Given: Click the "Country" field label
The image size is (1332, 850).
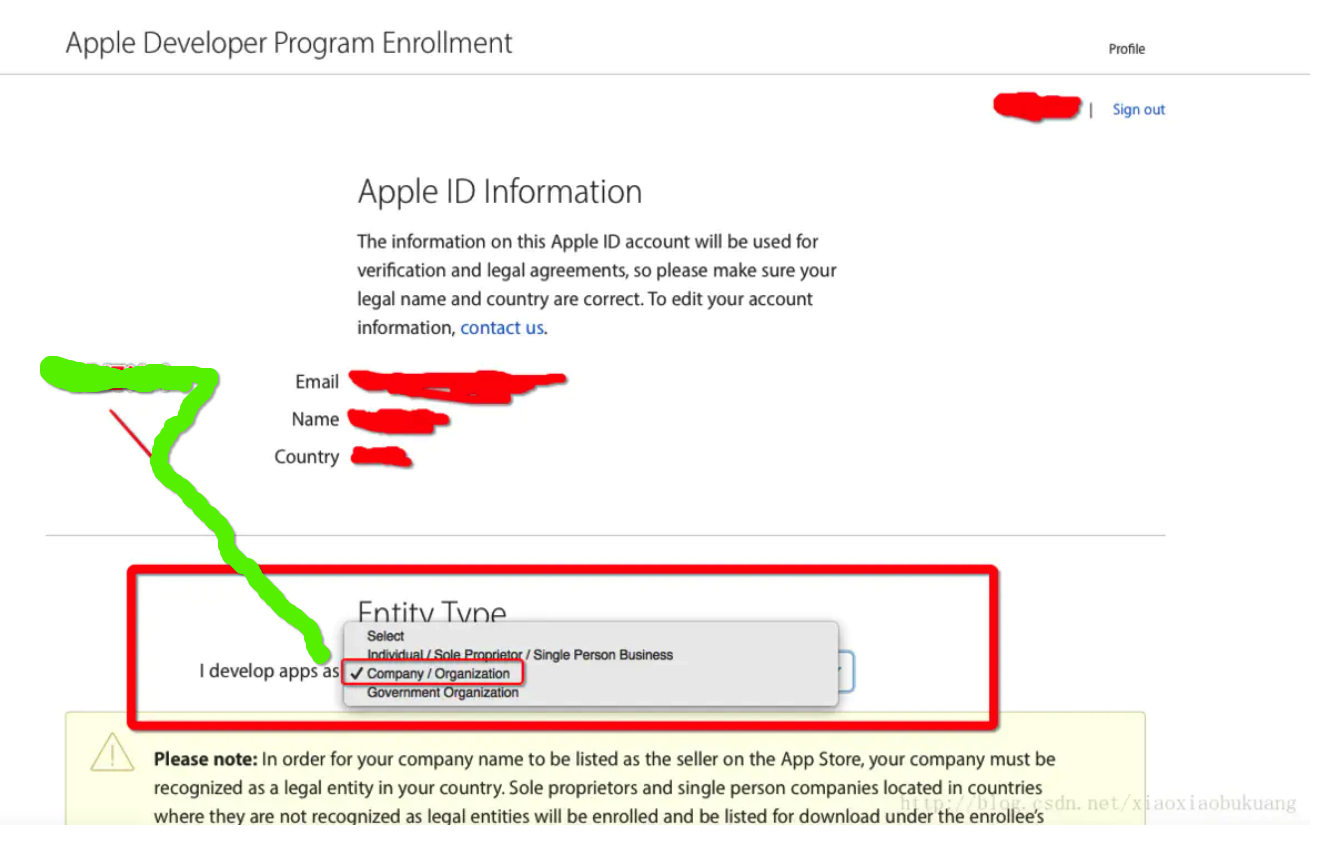Looking at the screenshot, I should pyautogui.click(x=307, y=457).
